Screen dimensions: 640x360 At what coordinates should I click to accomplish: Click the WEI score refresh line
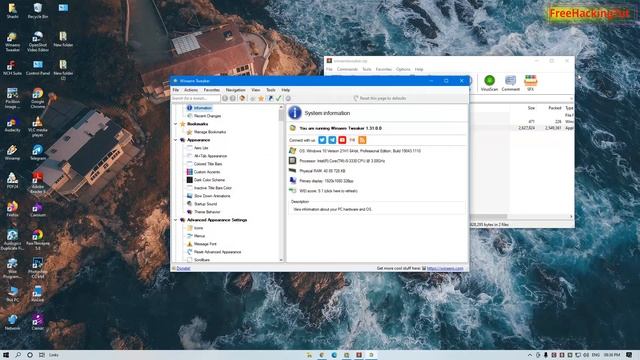(x=329, y=191)
